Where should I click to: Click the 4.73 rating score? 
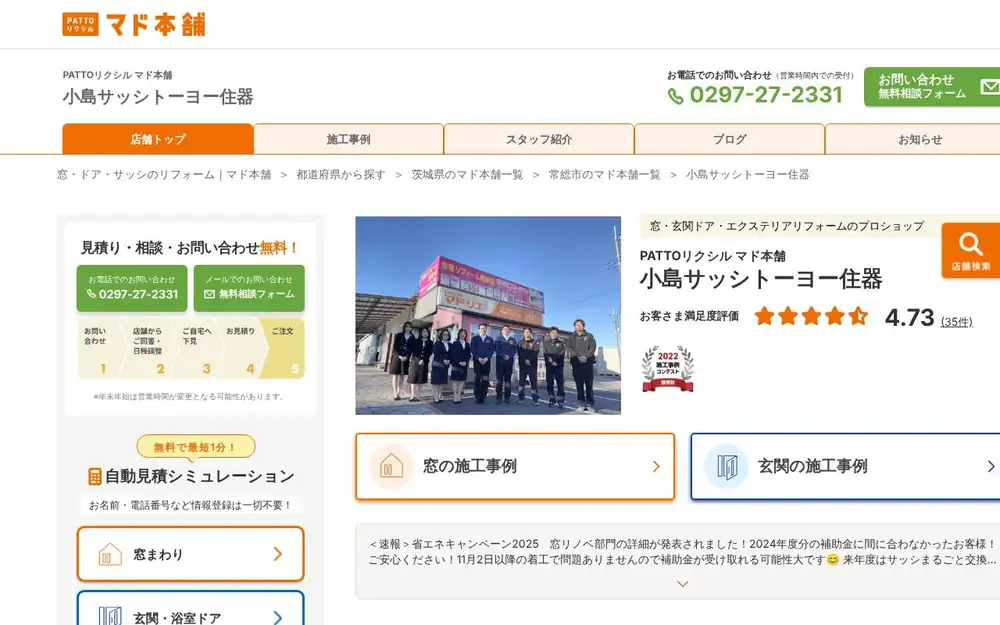pos(909,317)
